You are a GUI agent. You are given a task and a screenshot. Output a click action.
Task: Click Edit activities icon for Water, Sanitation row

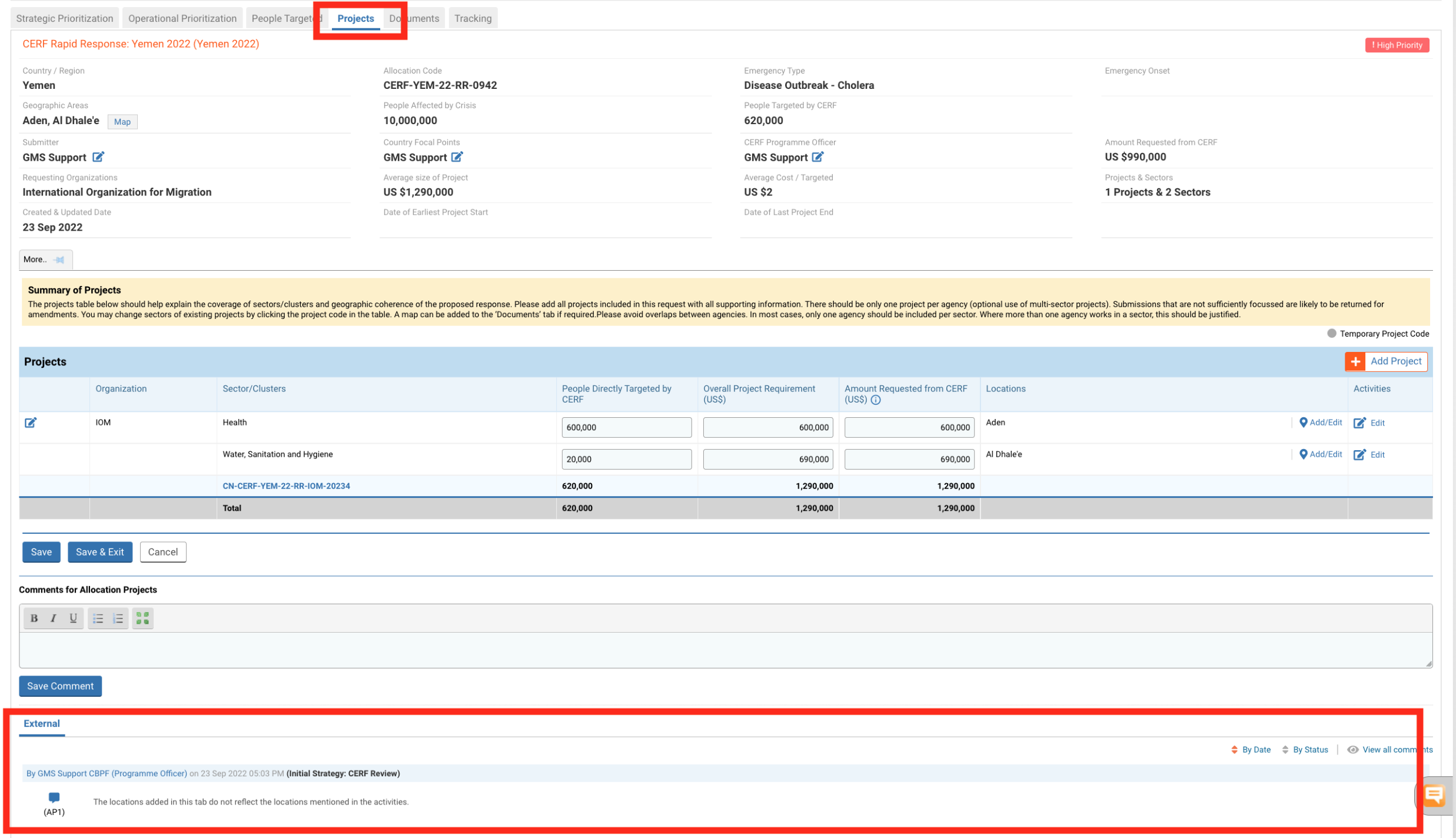tap(1359, 455)
